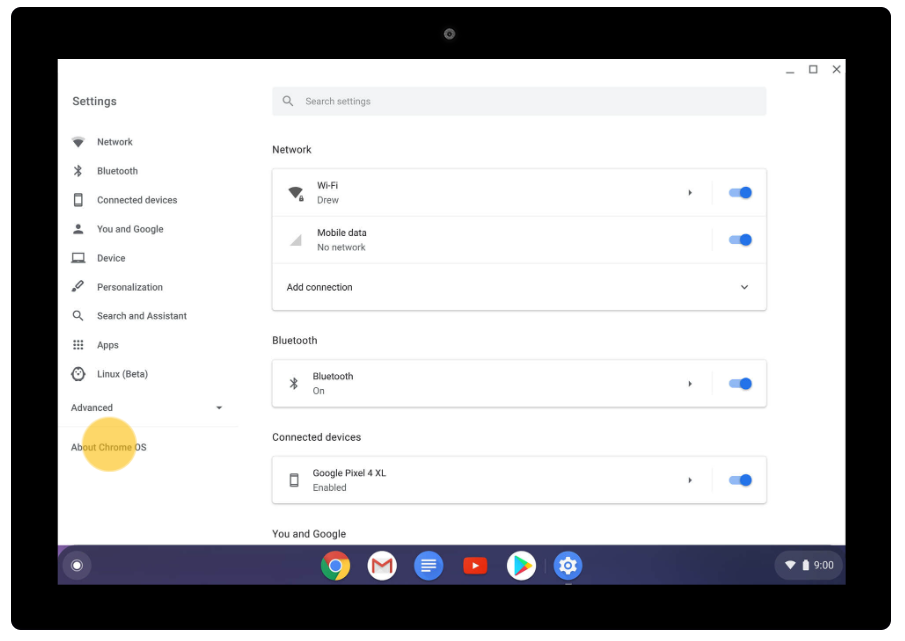905x641 pixels.
Task: Open Wi-Fi details via its chevron
Action: pyautogui.click(x=690, y=192)
